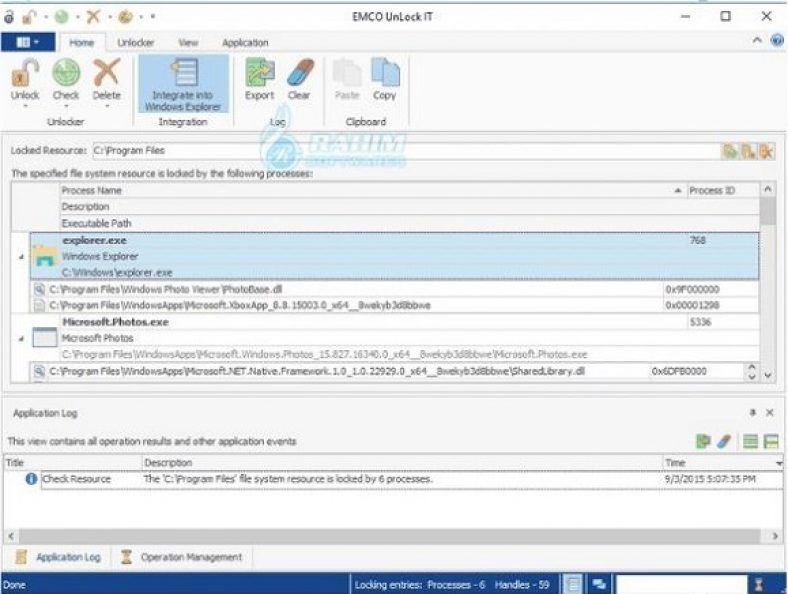788x594 pixels.
Task: Open the Unlock button dropdown arrow
Action: pyautogui.click(x=25, y=107)
